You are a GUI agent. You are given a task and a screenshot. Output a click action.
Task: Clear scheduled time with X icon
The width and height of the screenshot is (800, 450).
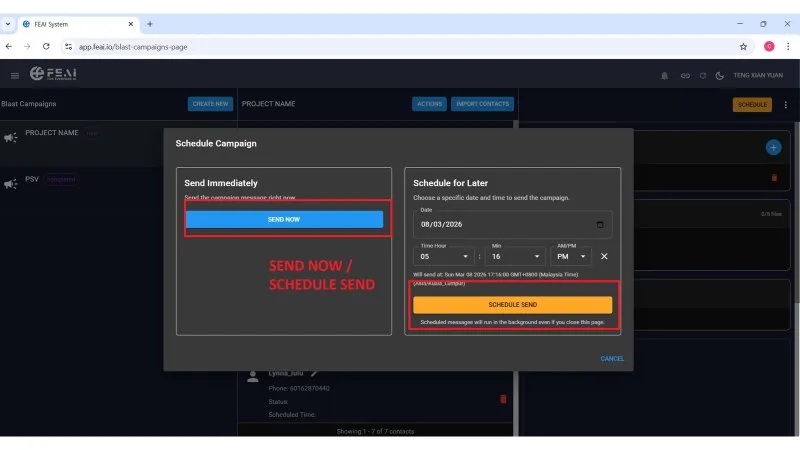pos(604,256)
